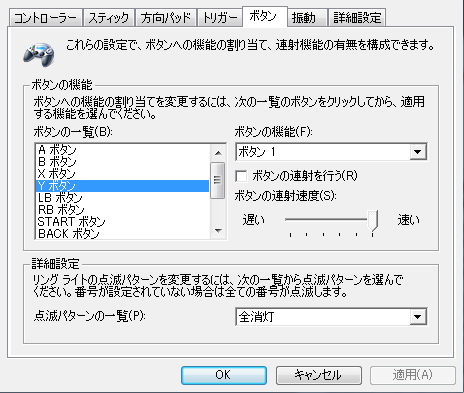Screen dimensions: 464x393
Task: Select the highlighted Y ボタン entry
Action: click(x=122, y=186)
